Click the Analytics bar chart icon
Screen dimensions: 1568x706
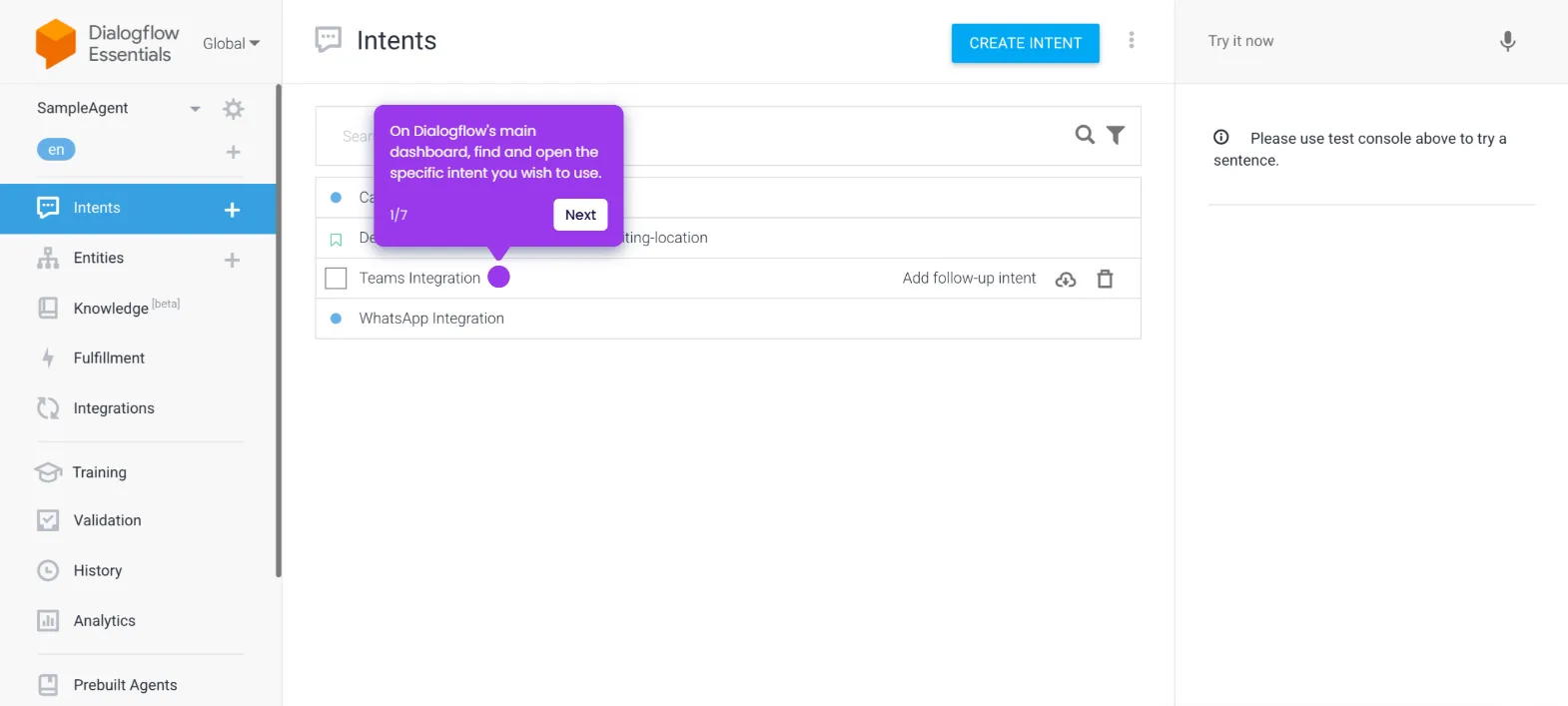tap(48, 620)
